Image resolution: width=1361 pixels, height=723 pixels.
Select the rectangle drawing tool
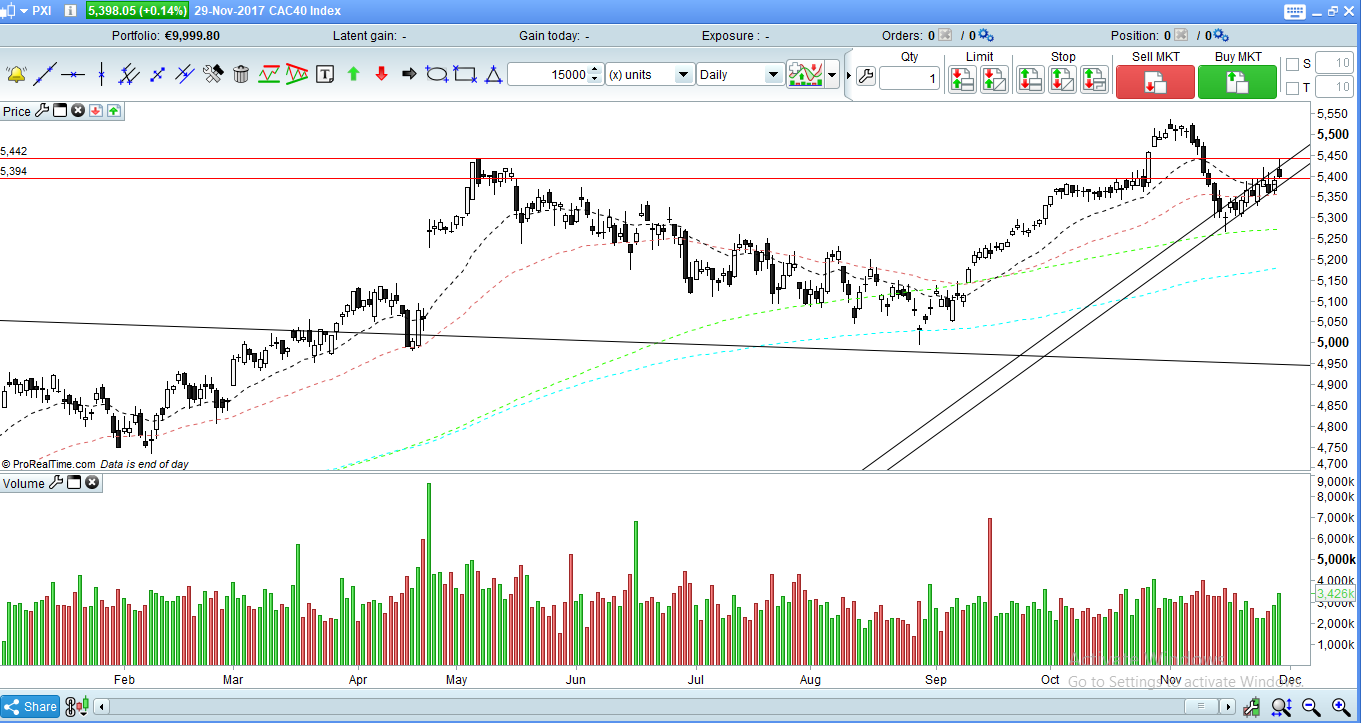pos(464,74)
